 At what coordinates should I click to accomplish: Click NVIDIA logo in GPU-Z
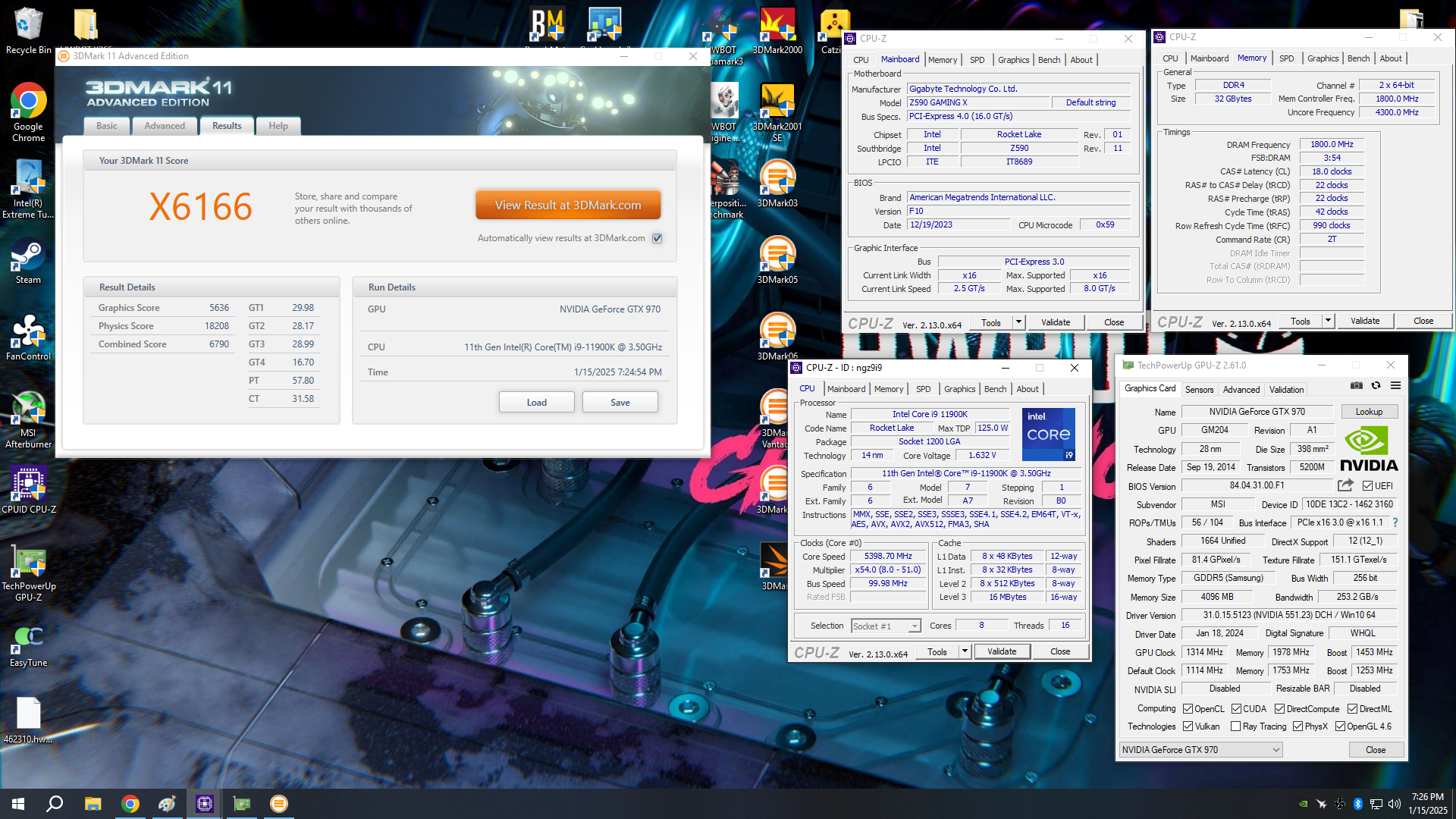click(1369, 450)
